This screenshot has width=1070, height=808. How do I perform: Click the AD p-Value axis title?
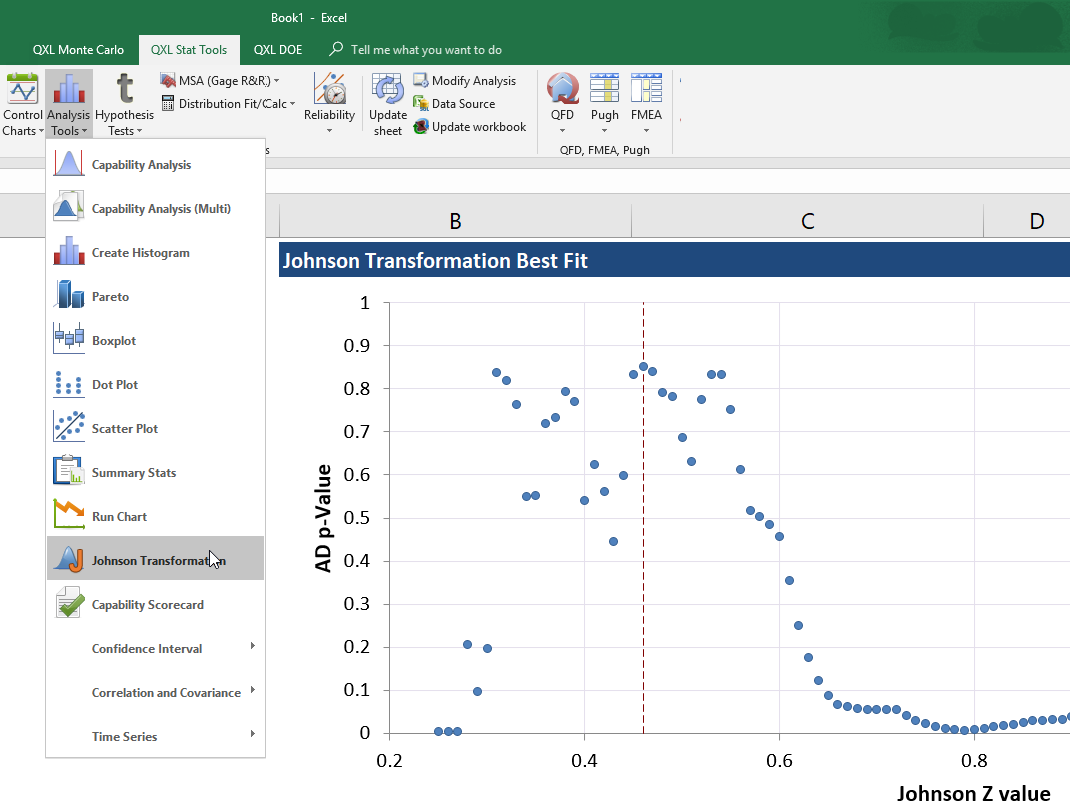coord(323,518)
